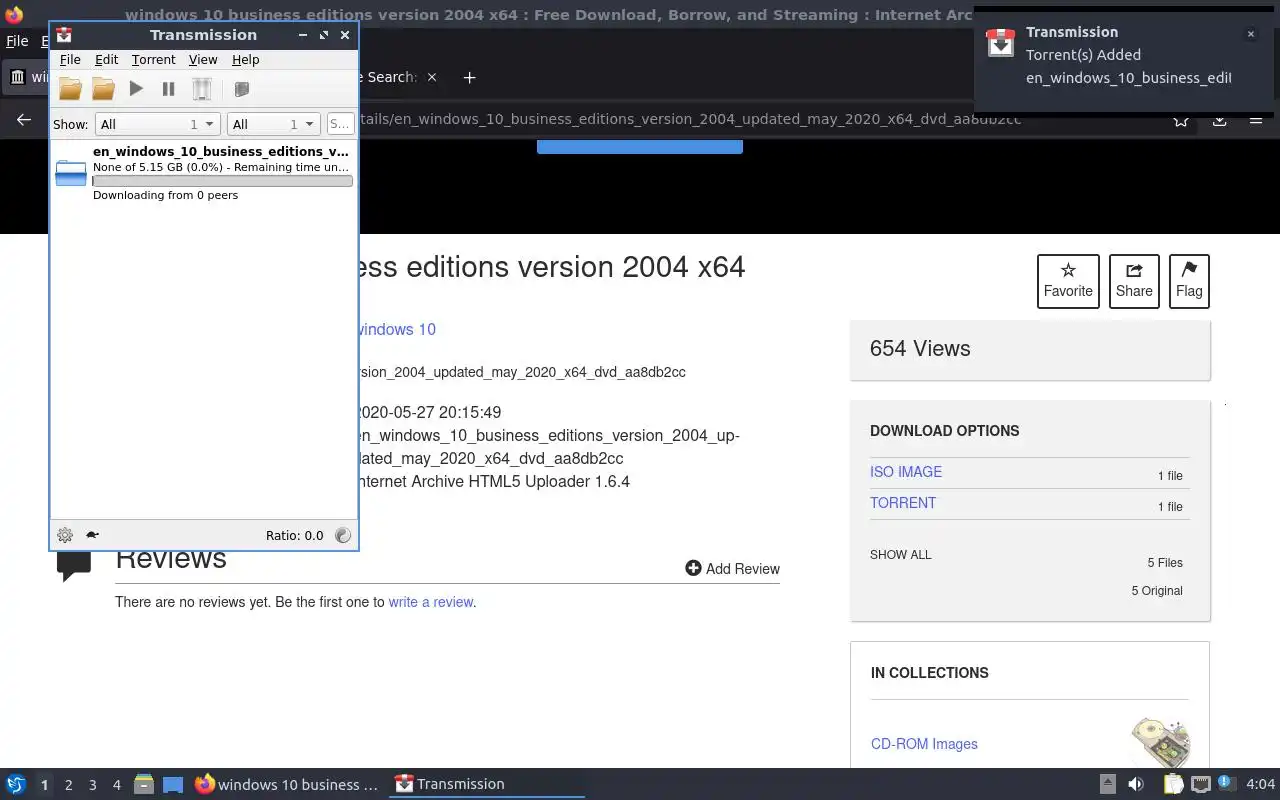The width and height of the screenshot is (1280, 800).
Task: Pause the torrent using the pause icon
Action: pyautogui.click(x=168, y=89)
